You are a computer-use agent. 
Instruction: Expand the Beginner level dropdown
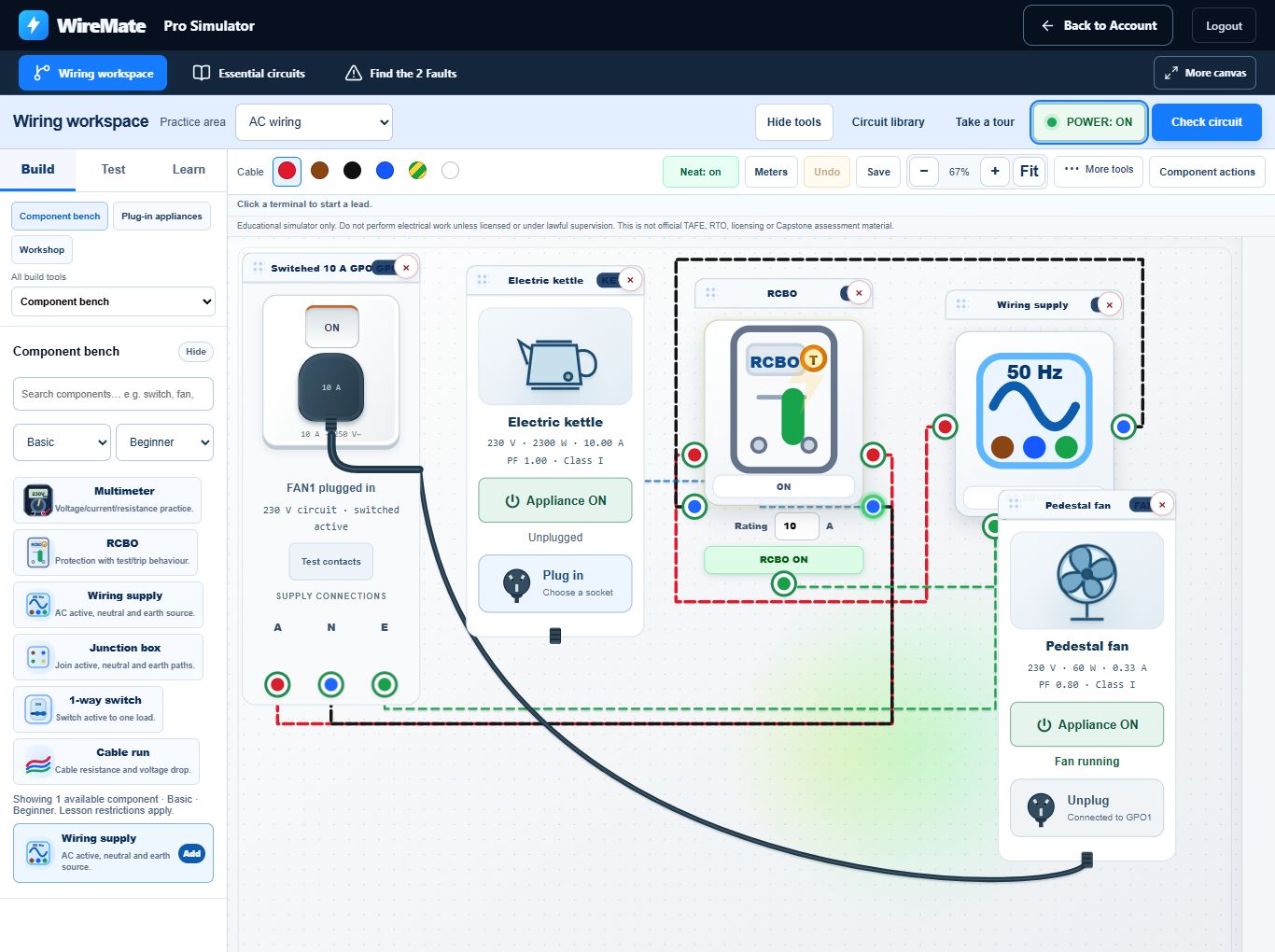coord(164,442)
